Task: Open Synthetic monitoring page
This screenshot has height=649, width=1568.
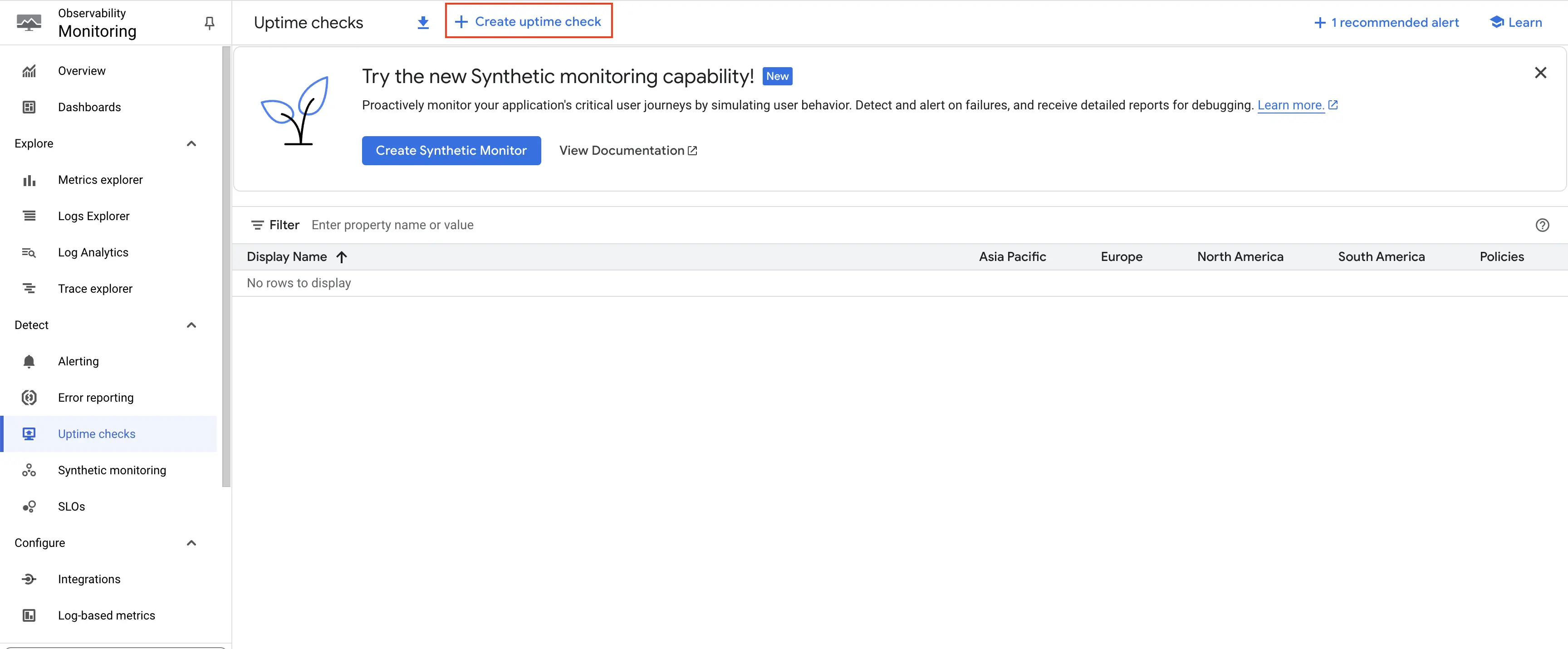Action: coord(109,471)
